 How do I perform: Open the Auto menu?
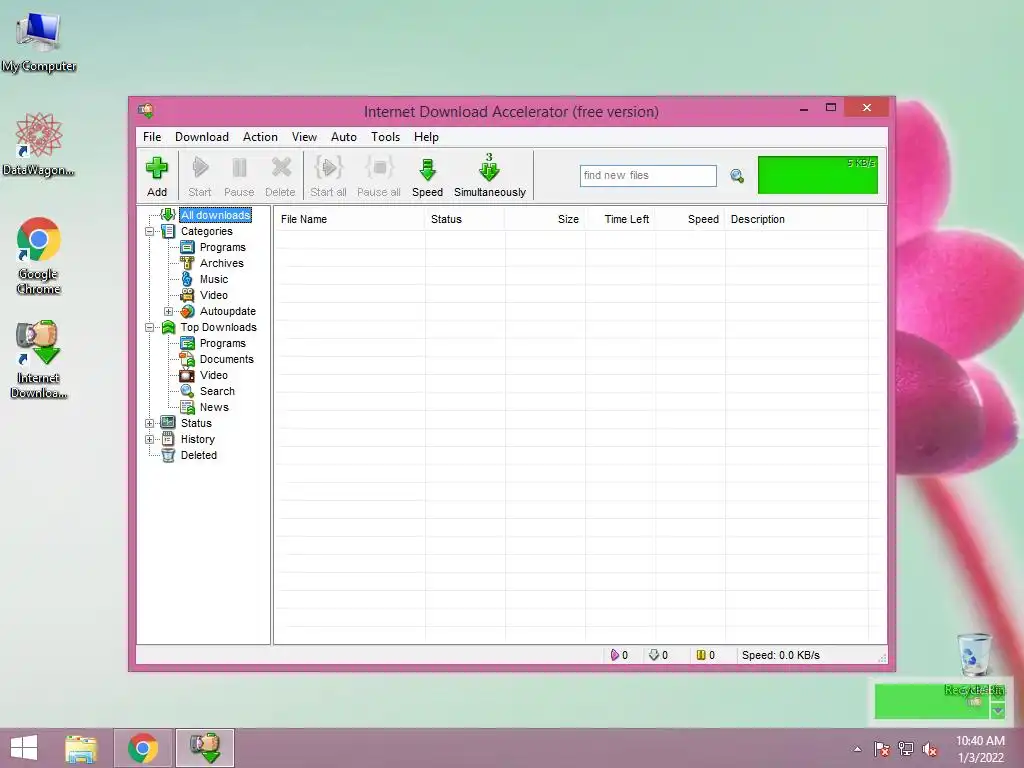(344, 137)
